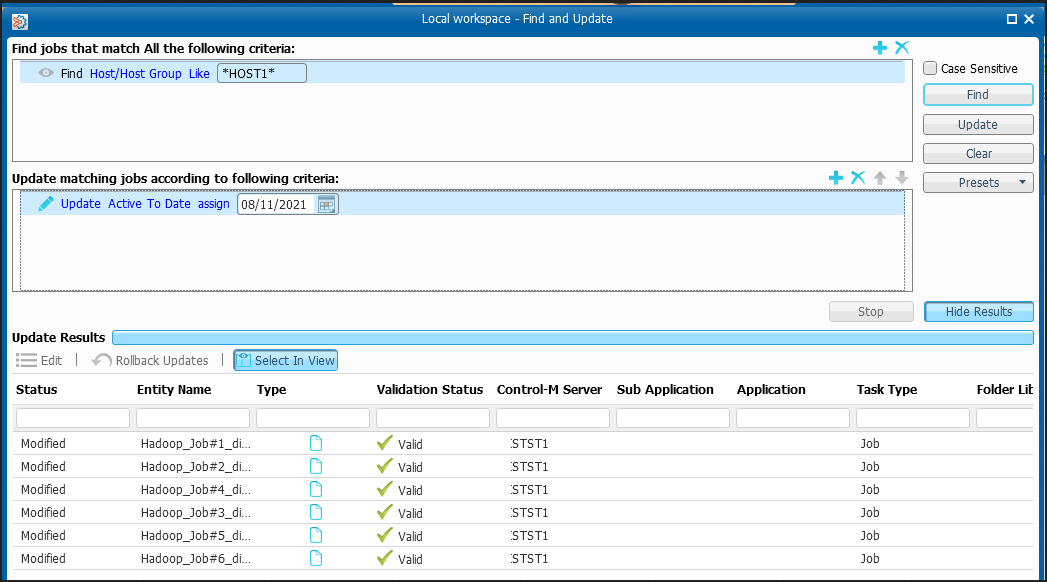The image size is (1047, 582).
Task: Change the Like operator in find criterion
Action: tap(199, 73)
